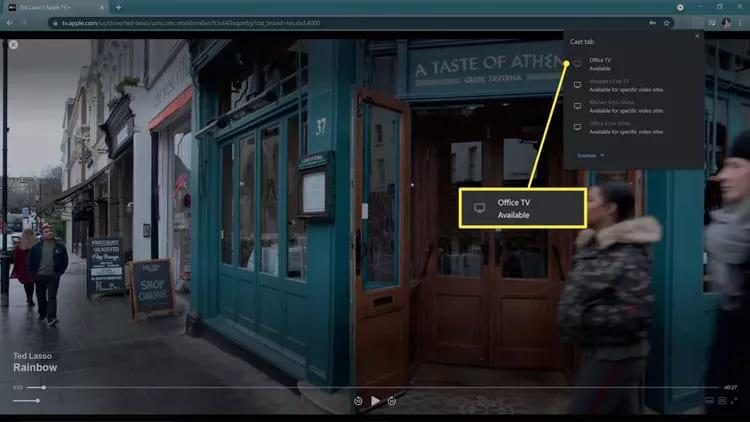
Task: Open a new browser tab
Action: (119, 7)
